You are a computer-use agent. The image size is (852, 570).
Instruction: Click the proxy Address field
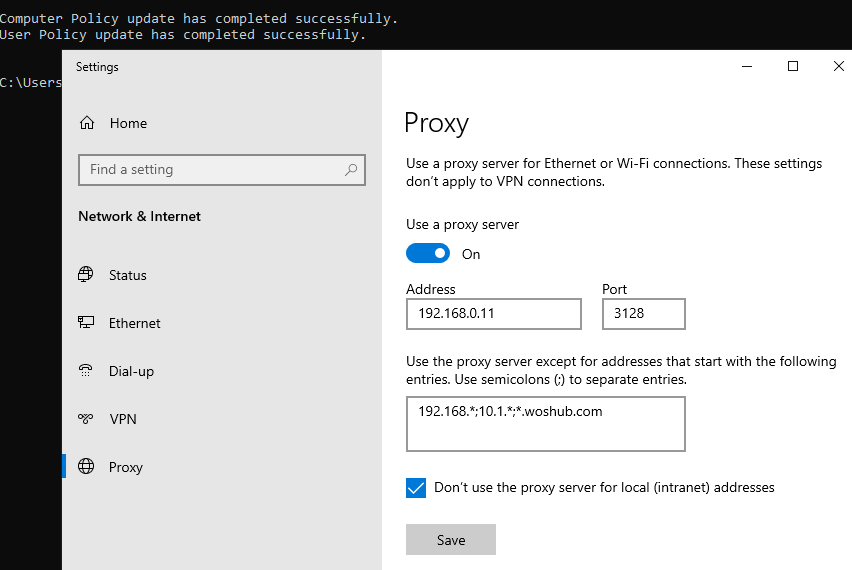[494, 314]
